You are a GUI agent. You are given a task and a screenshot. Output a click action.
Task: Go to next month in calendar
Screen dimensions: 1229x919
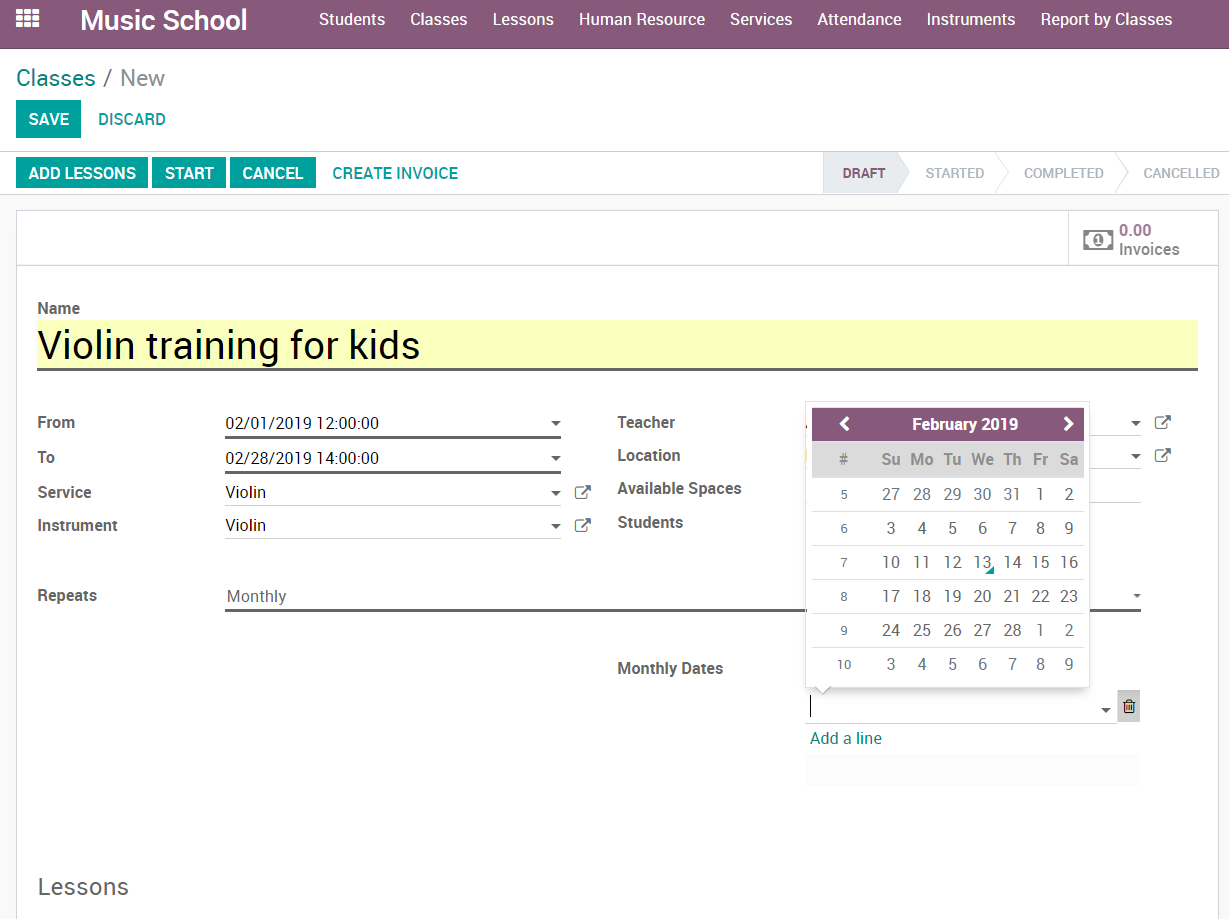point(1068,424)
